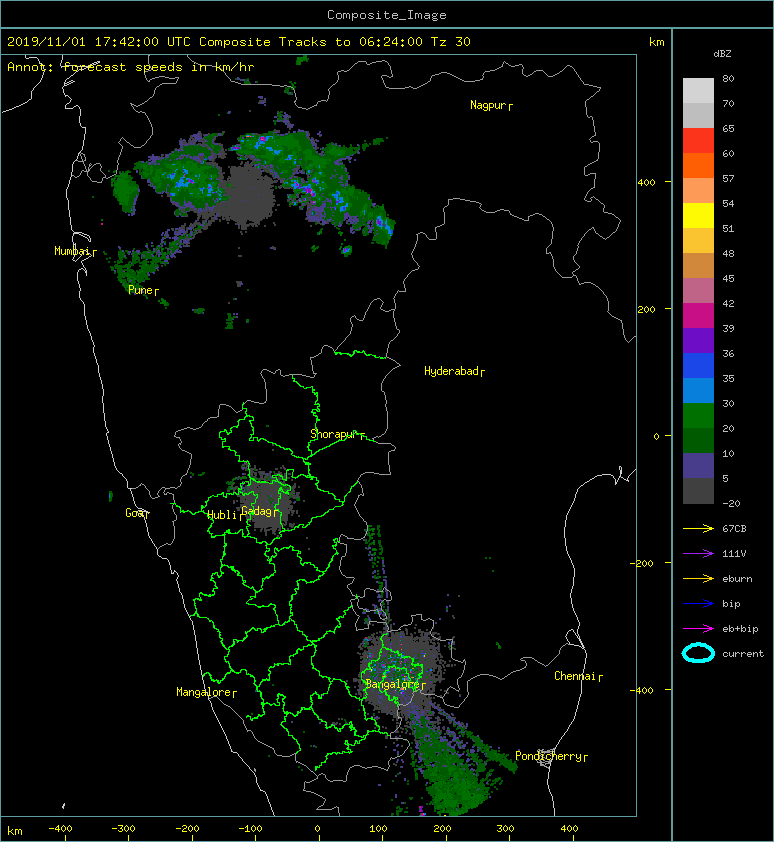Click the blue bip track arrow
Image resolution: width=774 pixels, height=842 pixels.
point(698,604)
